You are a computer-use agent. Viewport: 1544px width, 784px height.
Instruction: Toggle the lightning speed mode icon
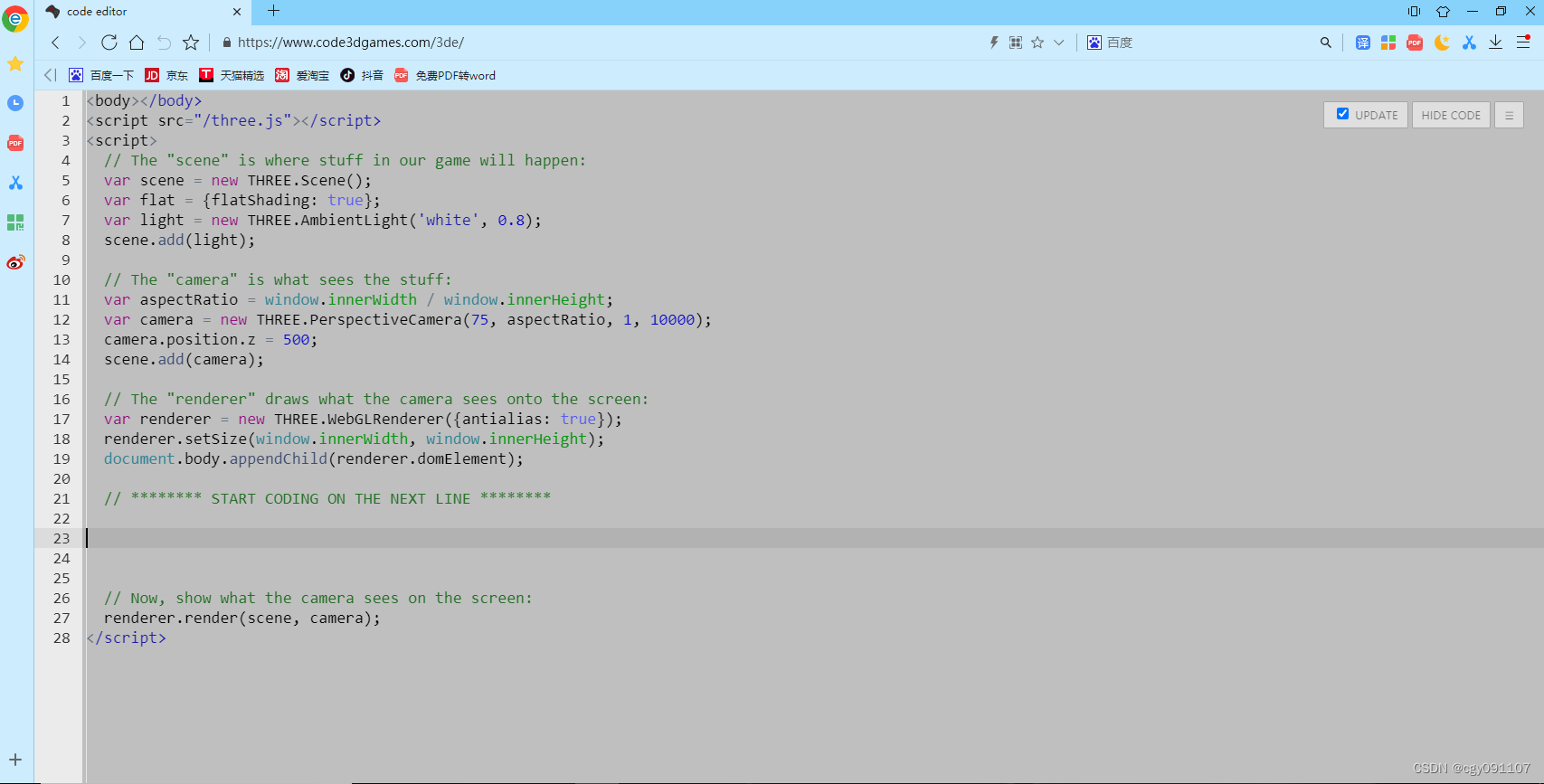point(993,43)
